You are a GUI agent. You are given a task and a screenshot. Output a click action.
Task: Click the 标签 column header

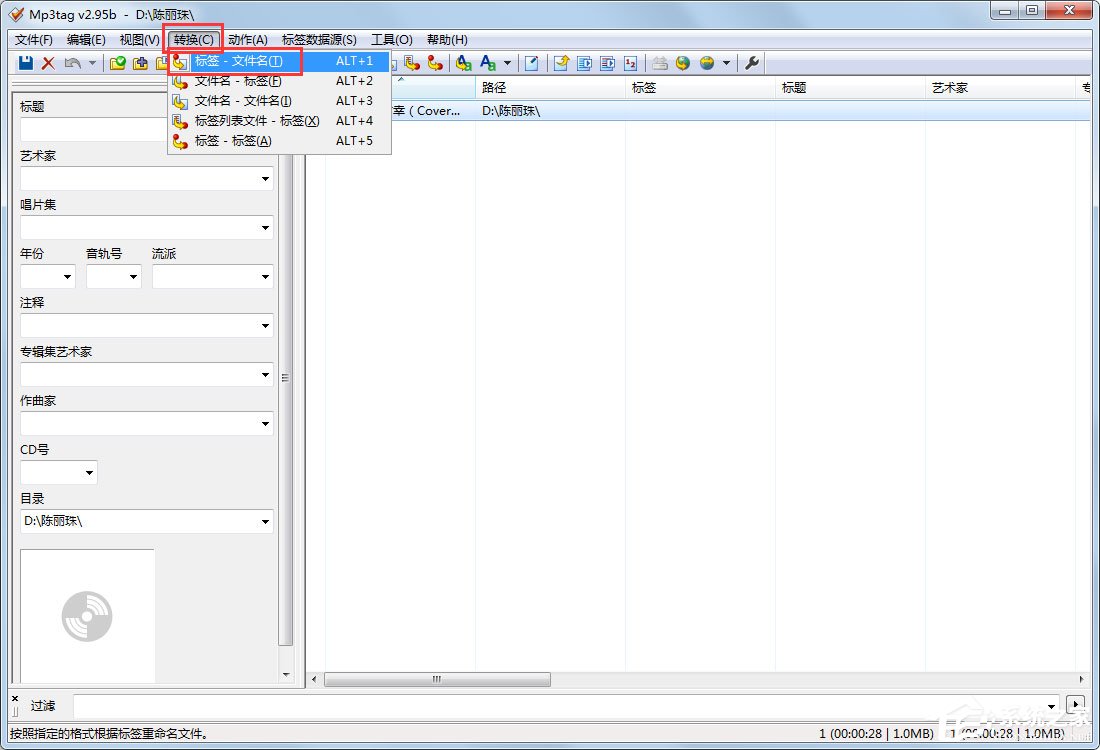pos(700,88)
